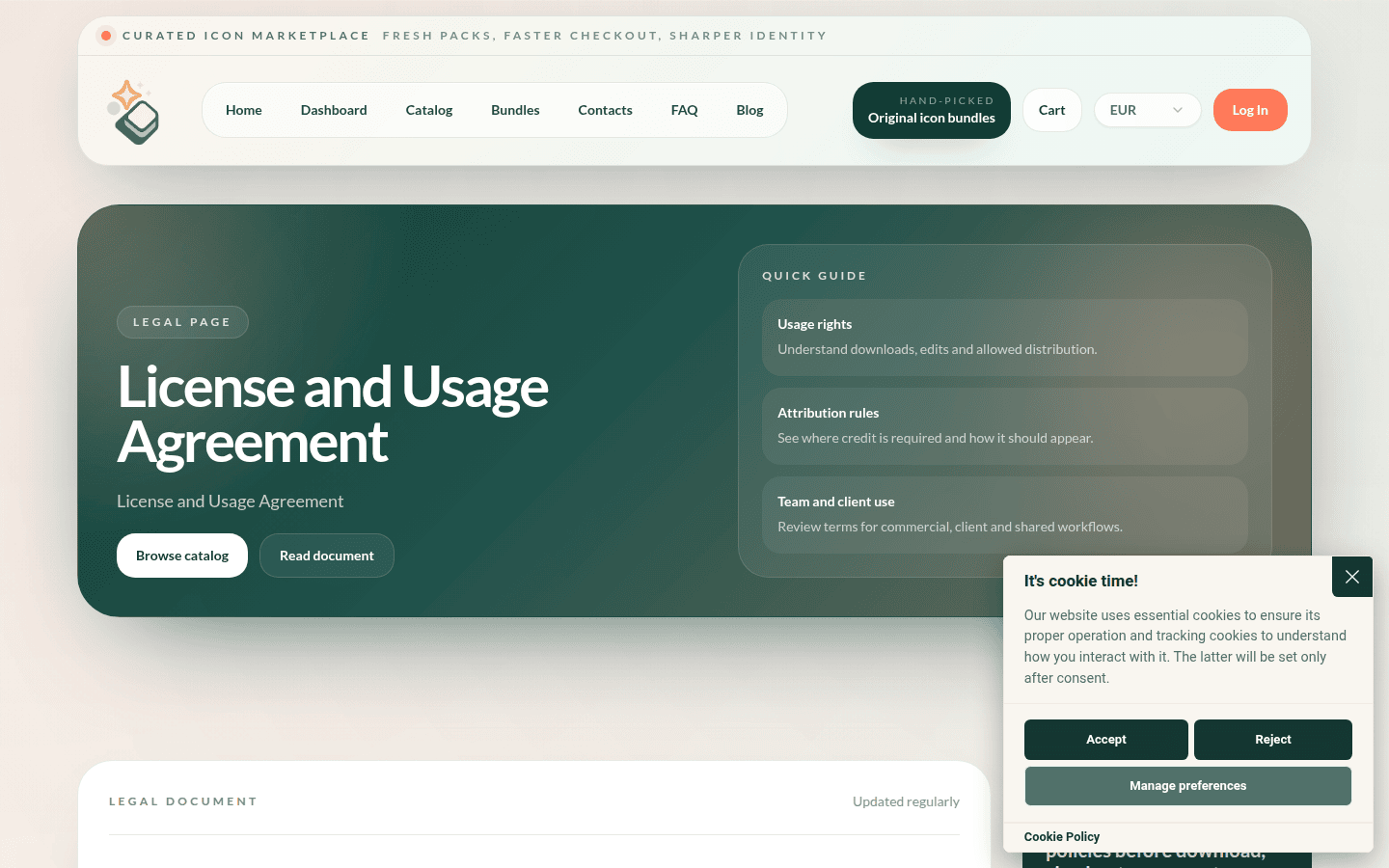Close the cookie banner with the X
This screenshot has height=868, width=1389.
tap(1352, 577)
